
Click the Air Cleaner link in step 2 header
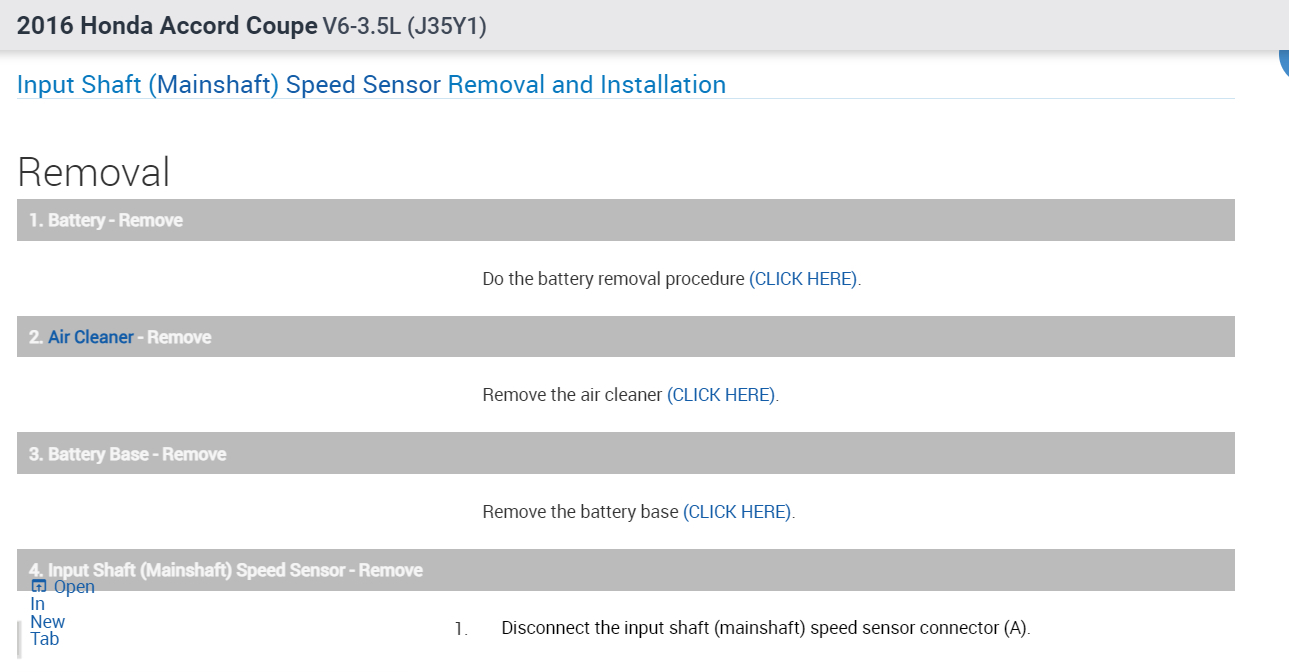(91, 337)
